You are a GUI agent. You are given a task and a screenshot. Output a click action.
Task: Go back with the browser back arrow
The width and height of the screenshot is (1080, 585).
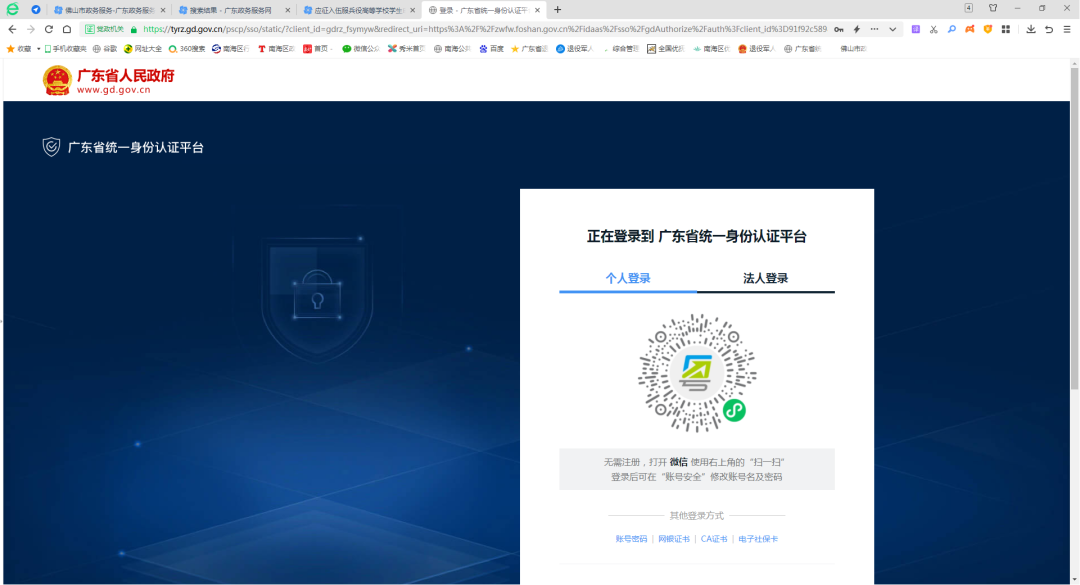pyautogui.click(x=12, y=29)
